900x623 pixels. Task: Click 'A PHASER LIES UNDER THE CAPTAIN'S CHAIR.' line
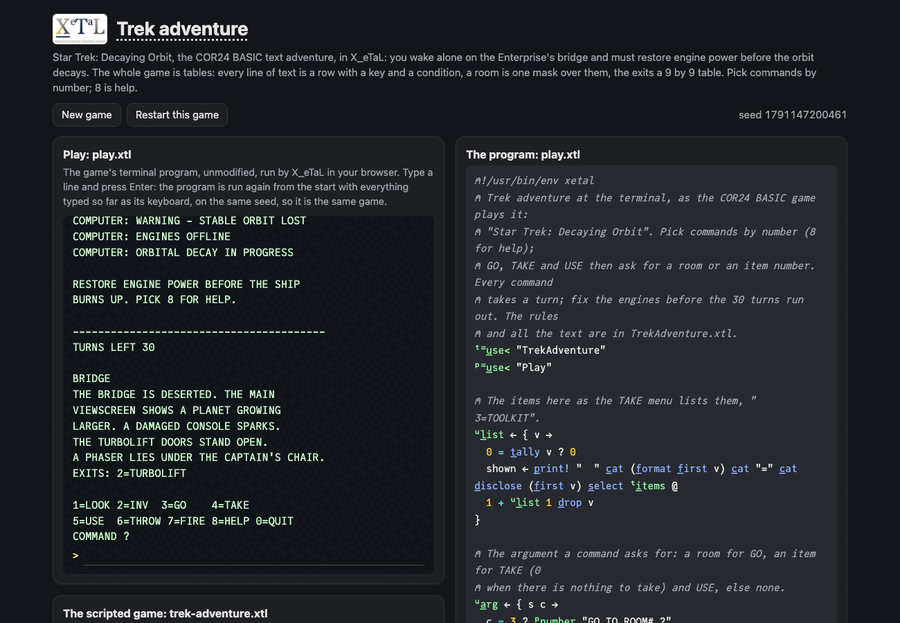pyautogui.click(x=199, y=457)
